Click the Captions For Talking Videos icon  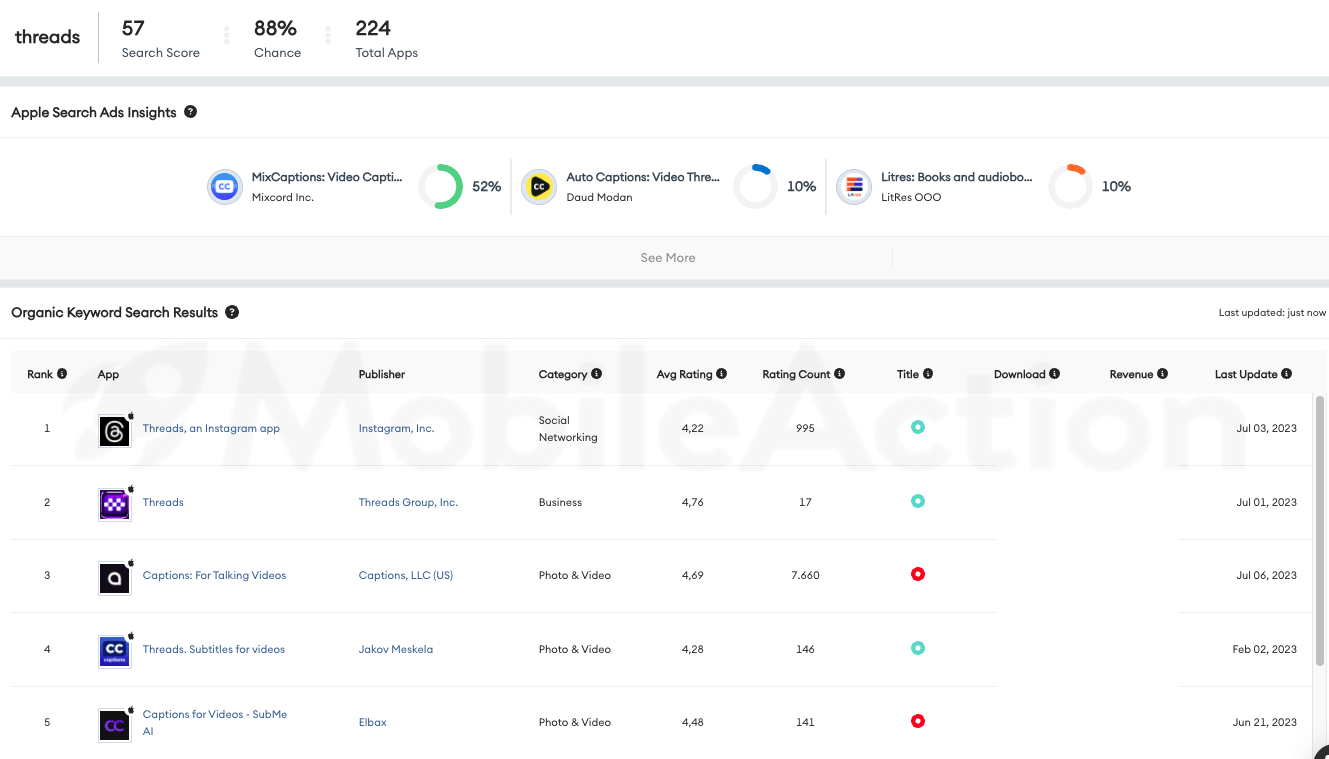point(115,578)
